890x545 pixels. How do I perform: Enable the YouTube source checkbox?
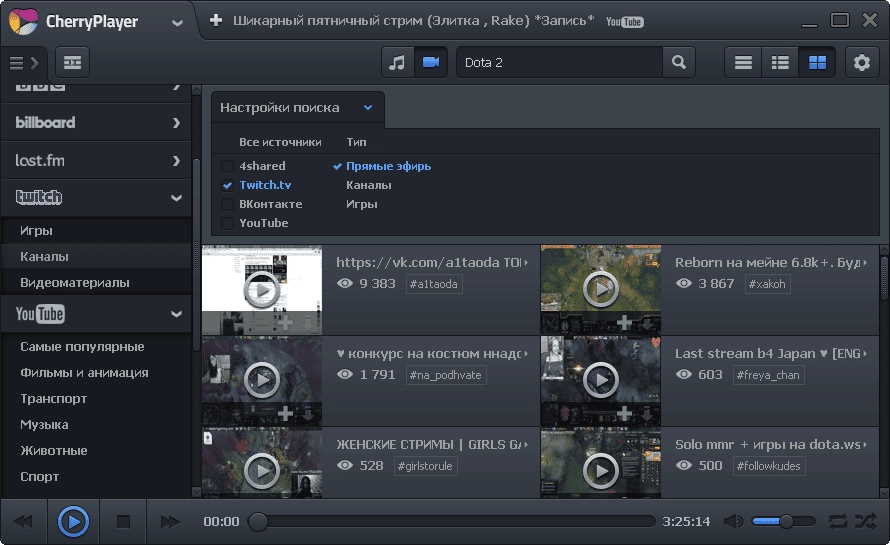227,223
